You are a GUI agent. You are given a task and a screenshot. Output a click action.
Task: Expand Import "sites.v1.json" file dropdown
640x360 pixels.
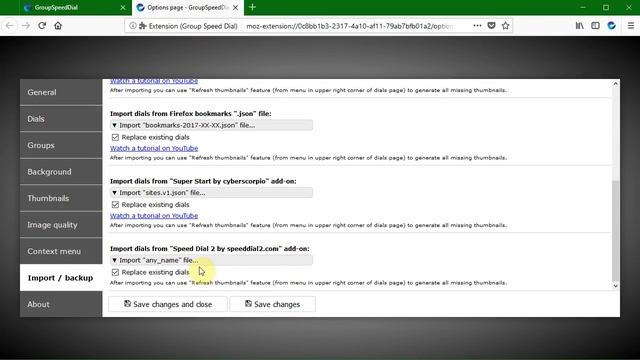tap(211, 193)
